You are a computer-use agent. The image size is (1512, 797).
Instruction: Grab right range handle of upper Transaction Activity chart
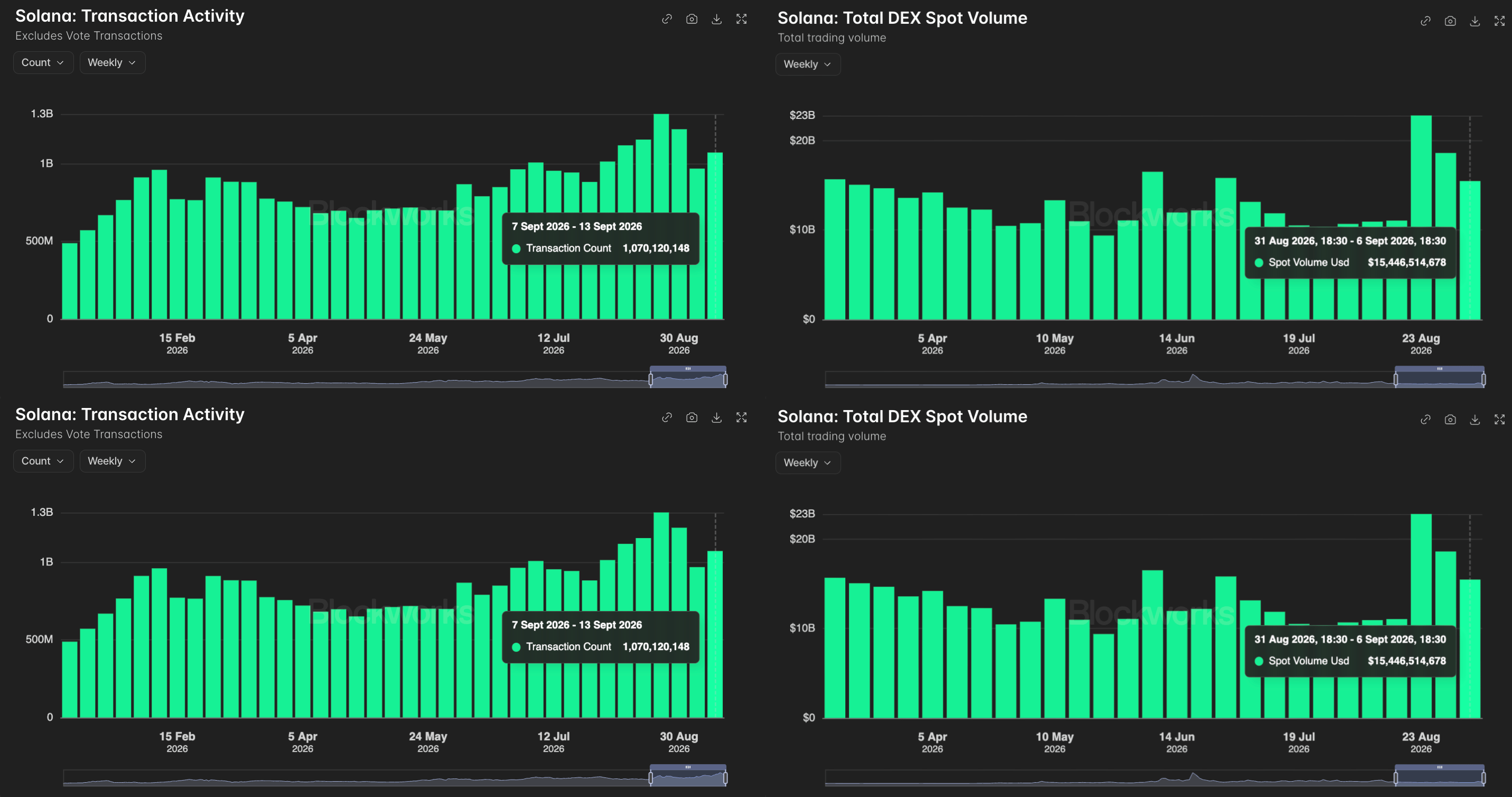(x=725, y=380)
